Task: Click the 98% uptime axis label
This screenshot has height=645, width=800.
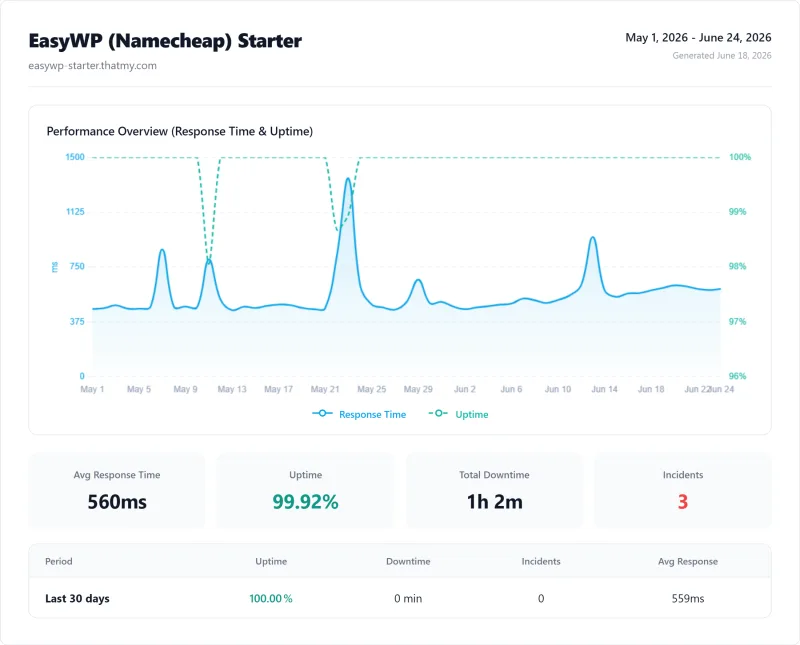Action: (737, 266)
